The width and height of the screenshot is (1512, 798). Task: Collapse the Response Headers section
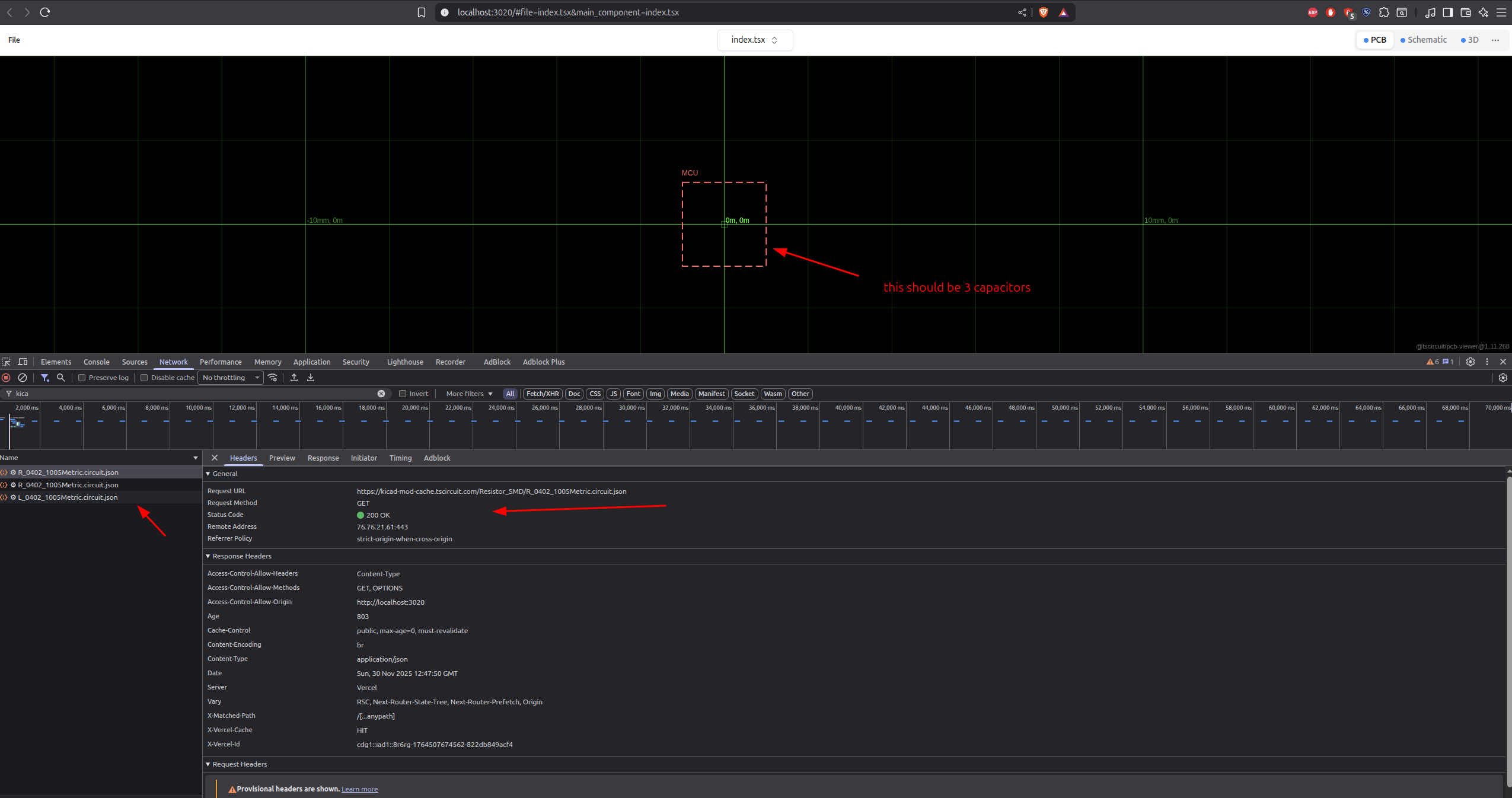click(238, 556)
